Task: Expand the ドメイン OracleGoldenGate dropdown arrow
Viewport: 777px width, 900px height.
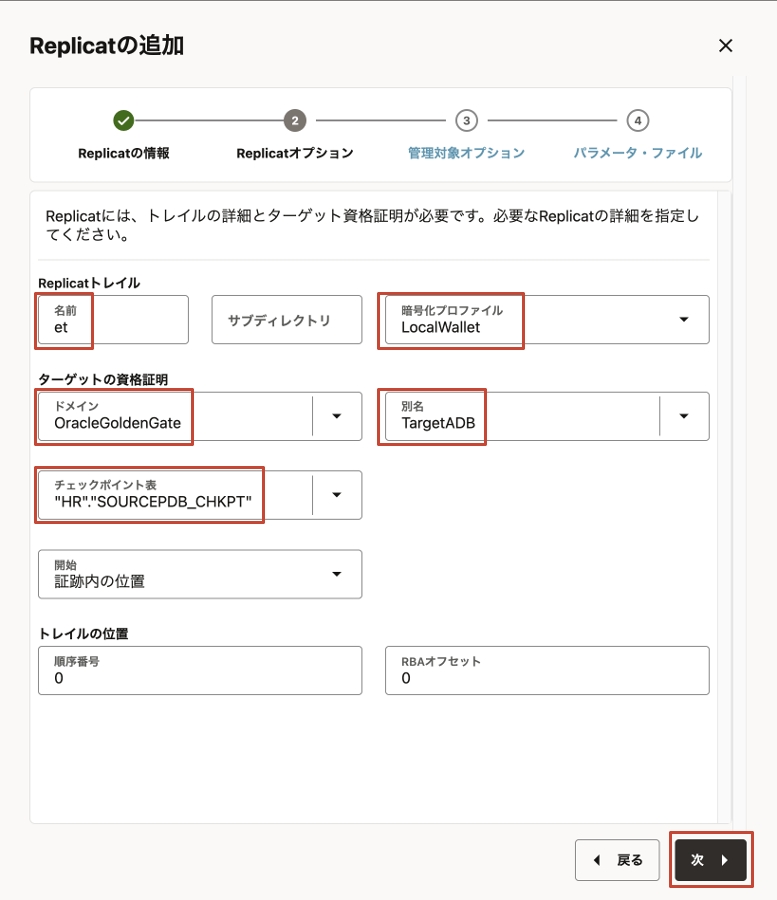Action: (337, 416)
